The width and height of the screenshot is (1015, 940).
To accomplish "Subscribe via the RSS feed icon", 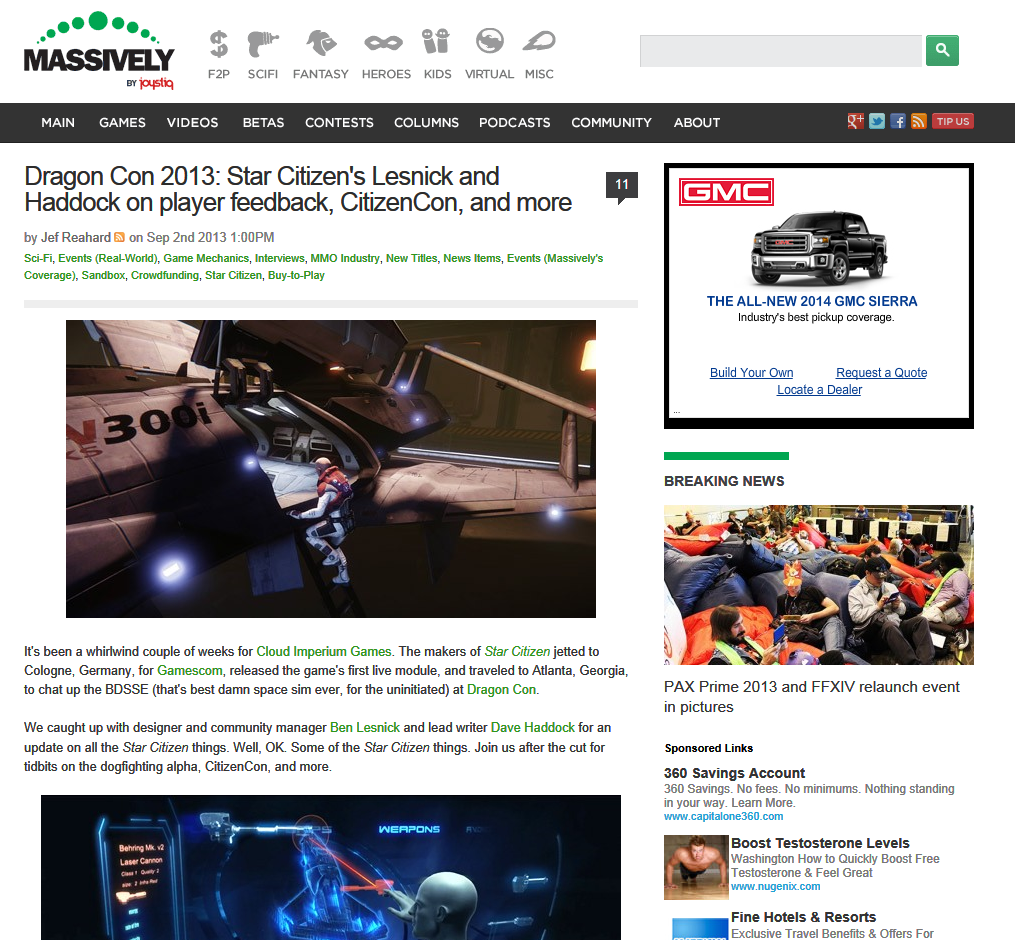I will 918,121.
